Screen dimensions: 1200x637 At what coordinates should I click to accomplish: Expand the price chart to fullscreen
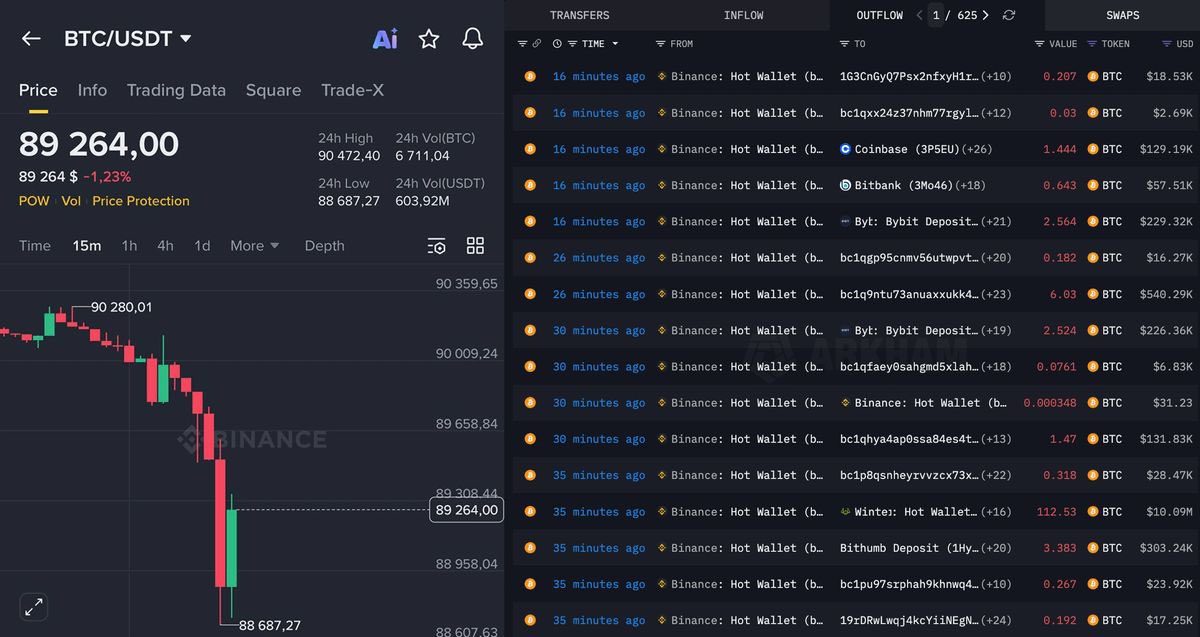point(33,606)
